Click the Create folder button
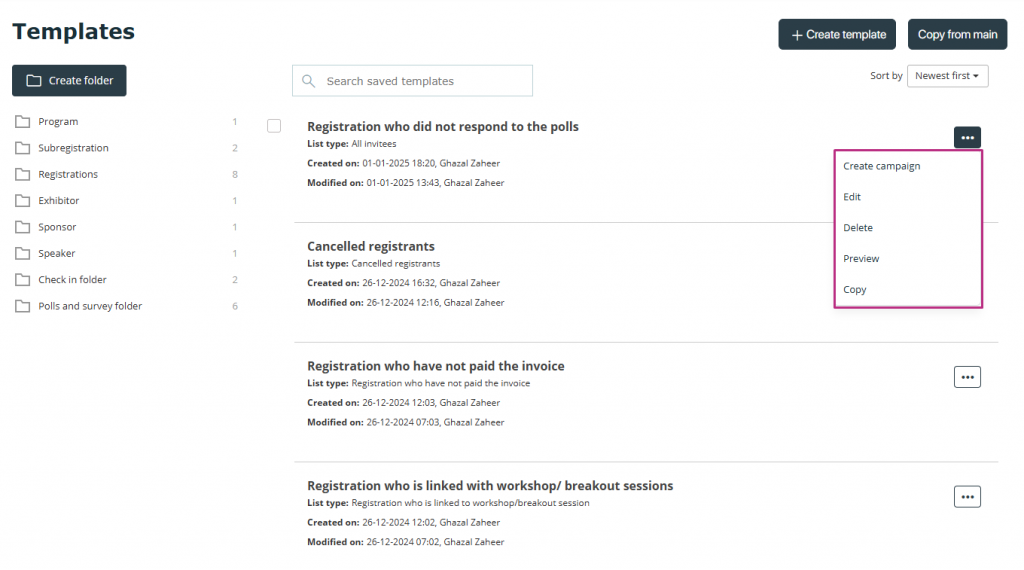Viewport: 1024px width, 570px height. pos(69,80)
